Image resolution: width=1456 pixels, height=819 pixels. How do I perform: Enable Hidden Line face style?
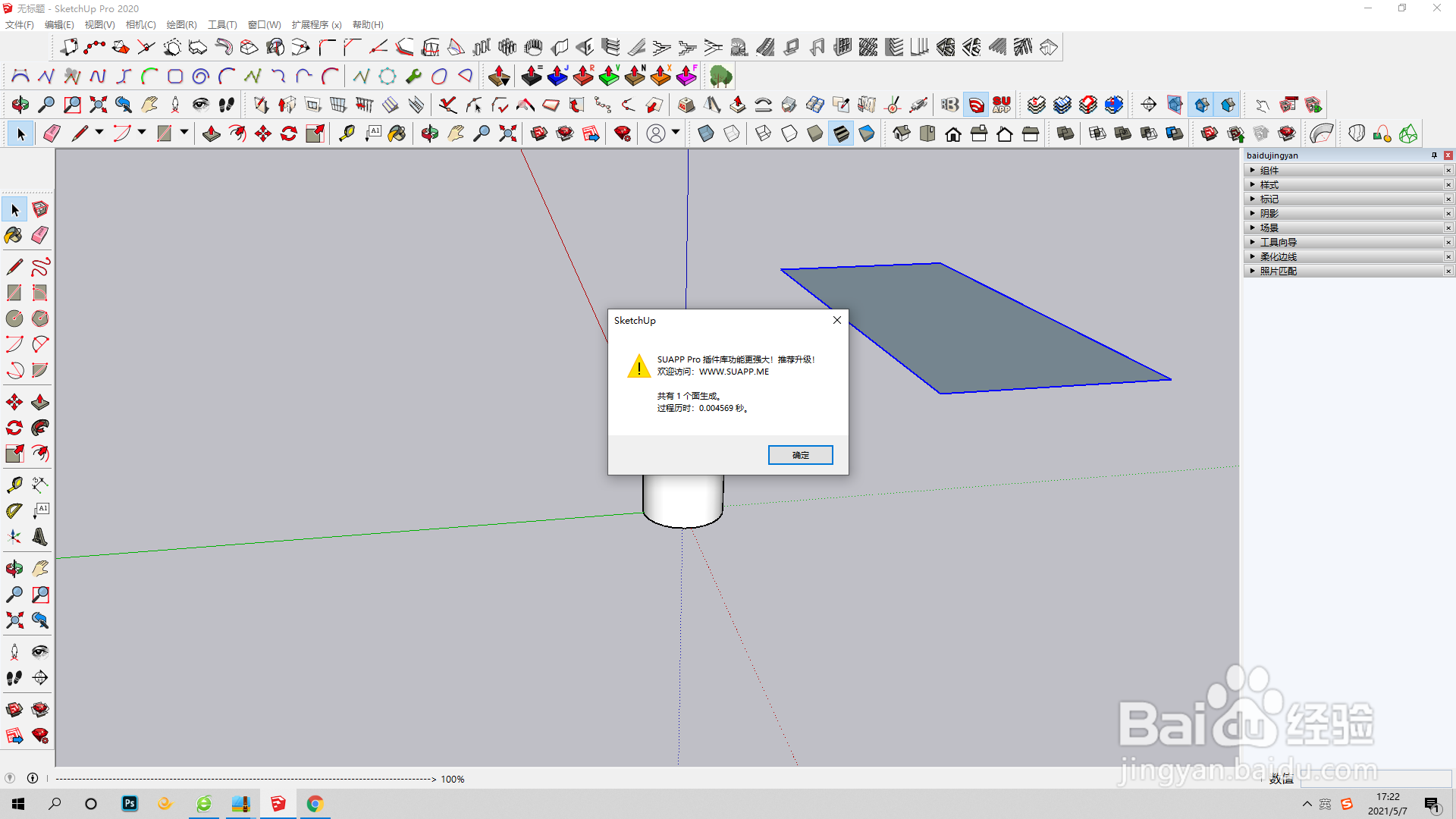point(789,134)
